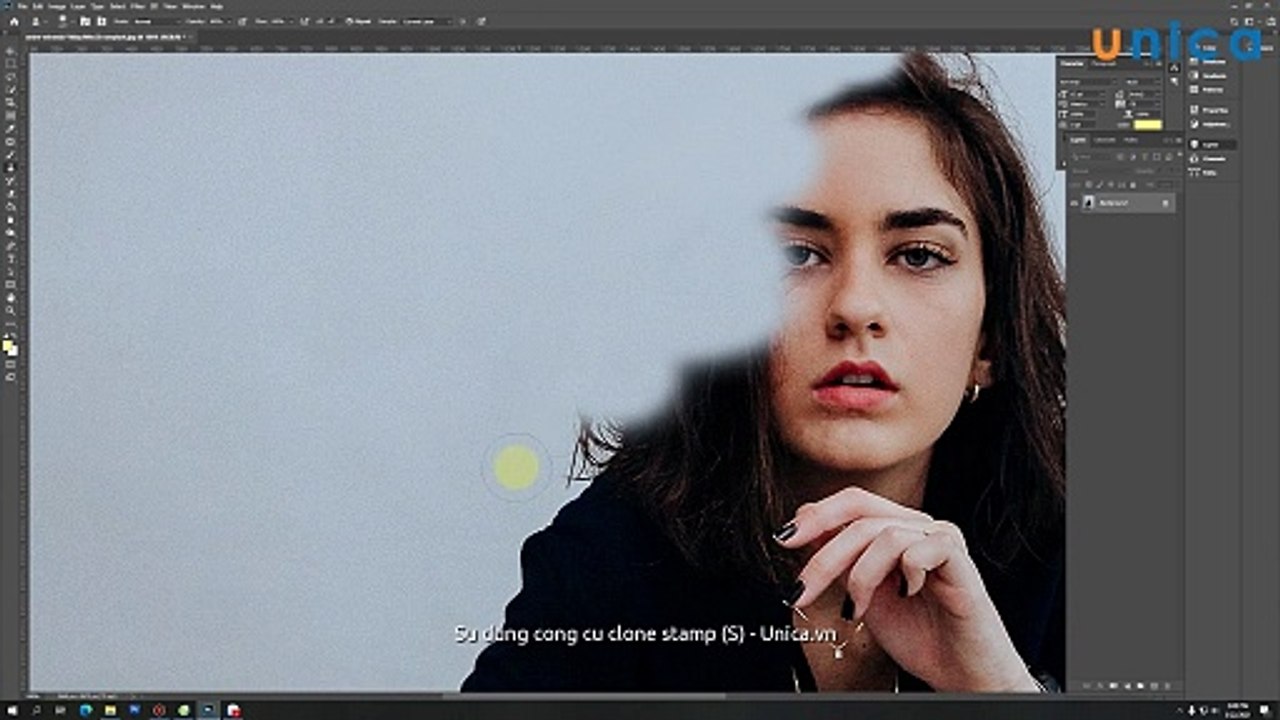Click the taskbar search icon
Viewport: 1280px width, 720px height.
(x=37, y=710)
